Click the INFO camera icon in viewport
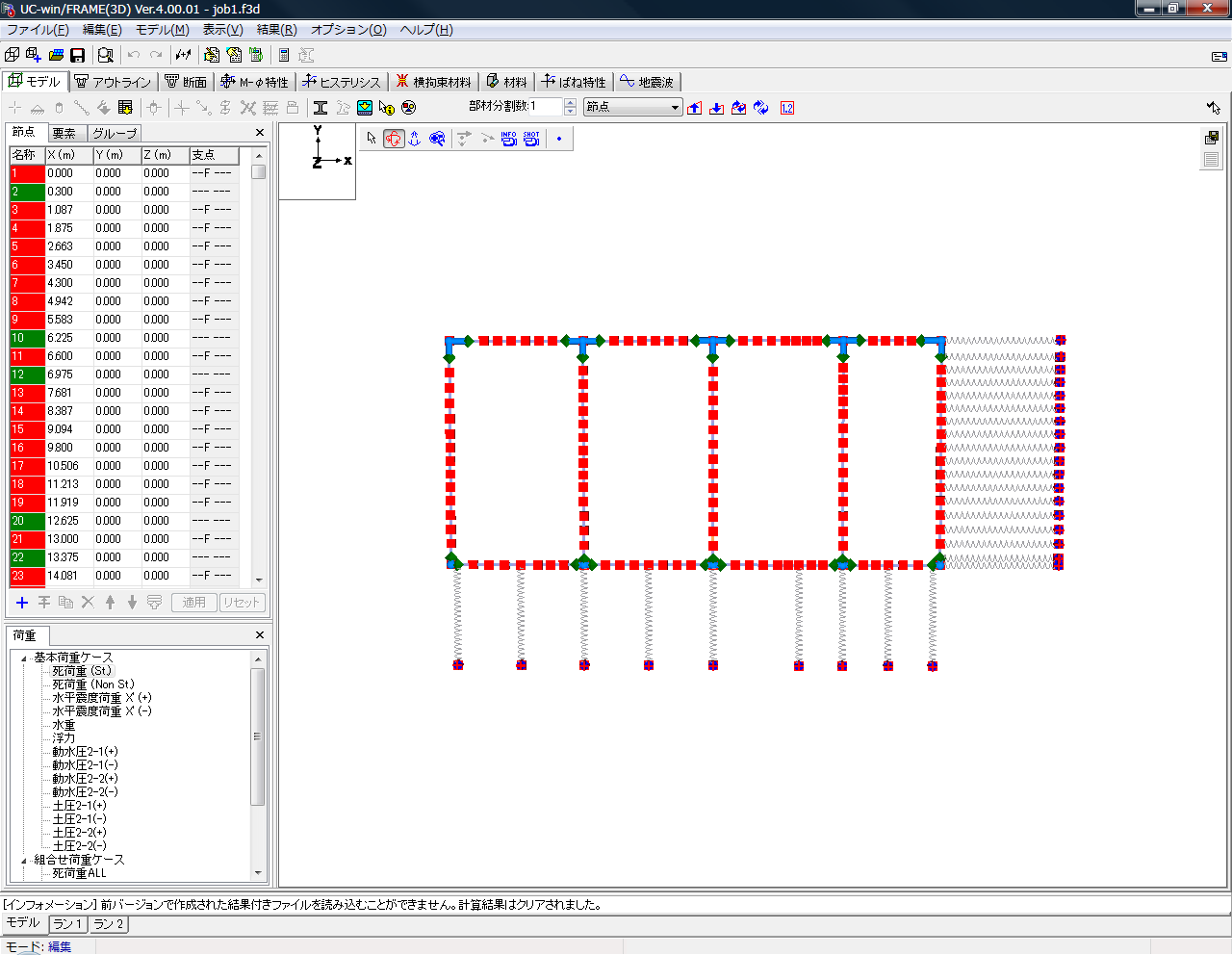Viewport: 1232px width, 955px height. 508,139
